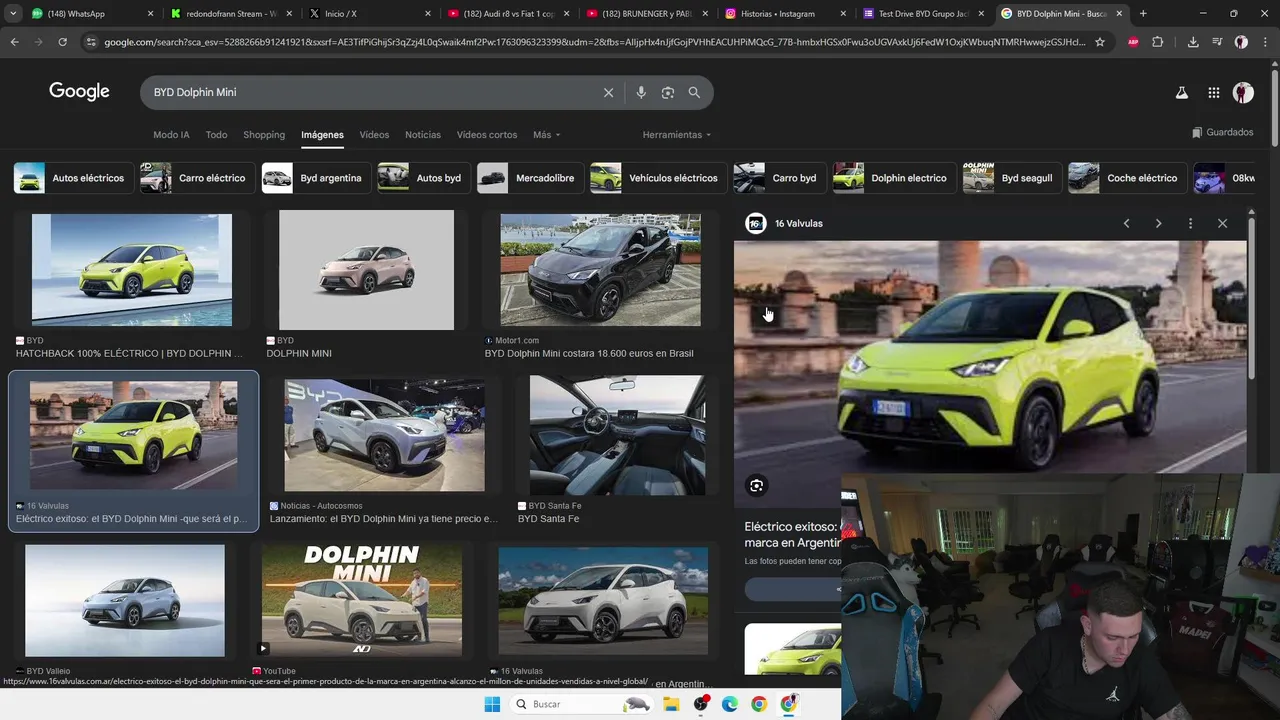Open Google account profile picture
The image size is (1280, 720).
(x=1243, y=92)
